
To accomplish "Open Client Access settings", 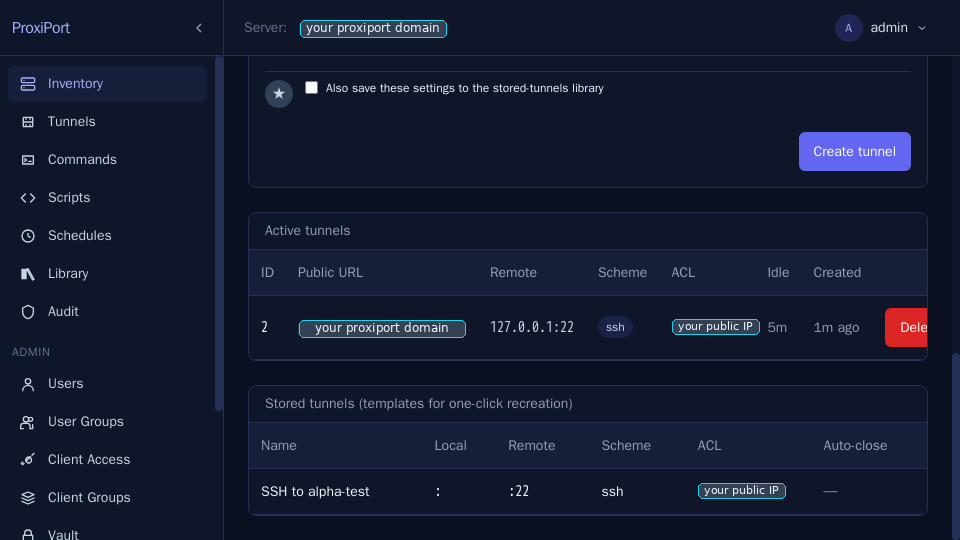I will tap(107, 460).
